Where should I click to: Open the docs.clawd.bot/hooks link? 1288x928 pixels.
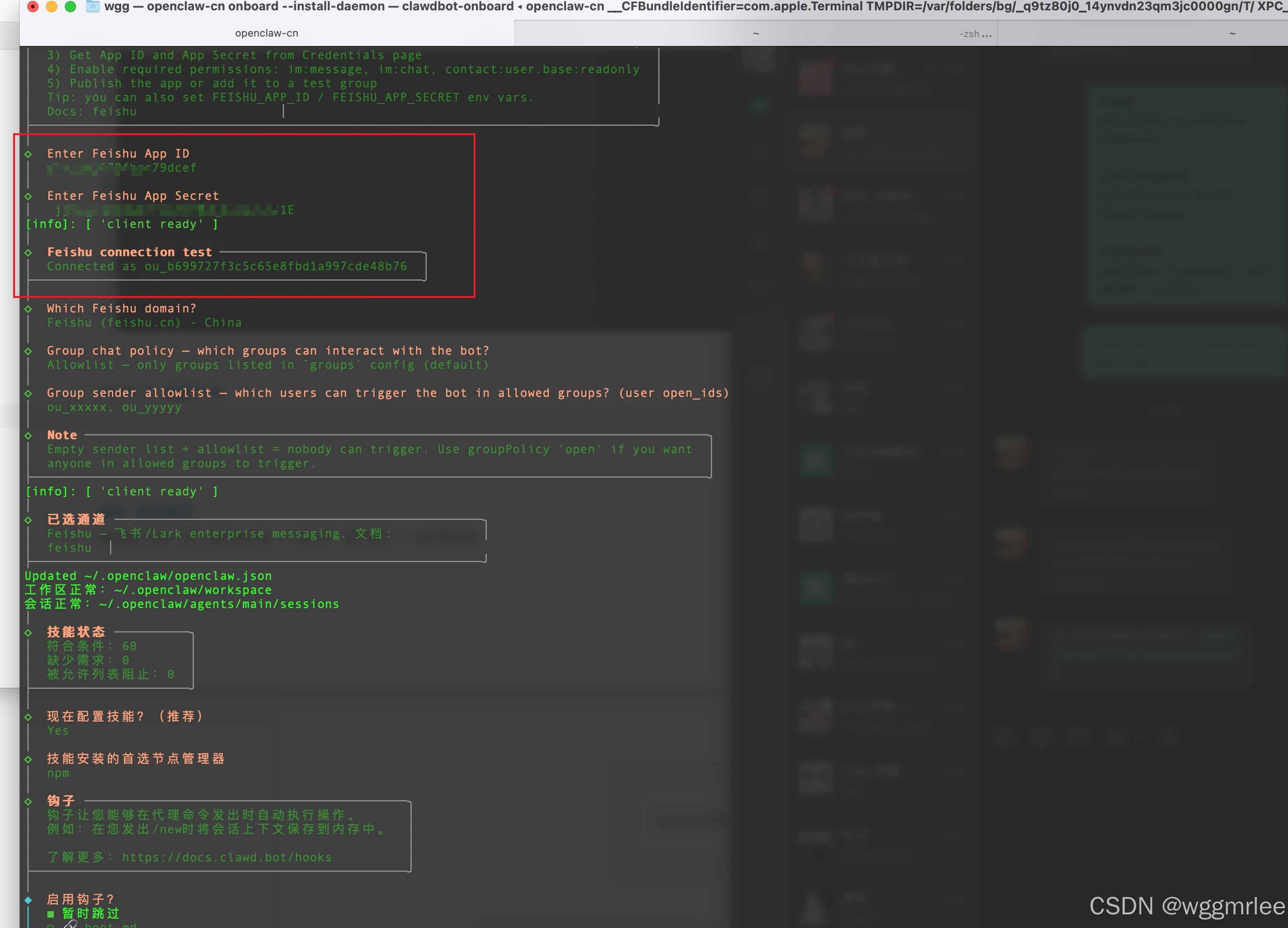pos(227,857)
